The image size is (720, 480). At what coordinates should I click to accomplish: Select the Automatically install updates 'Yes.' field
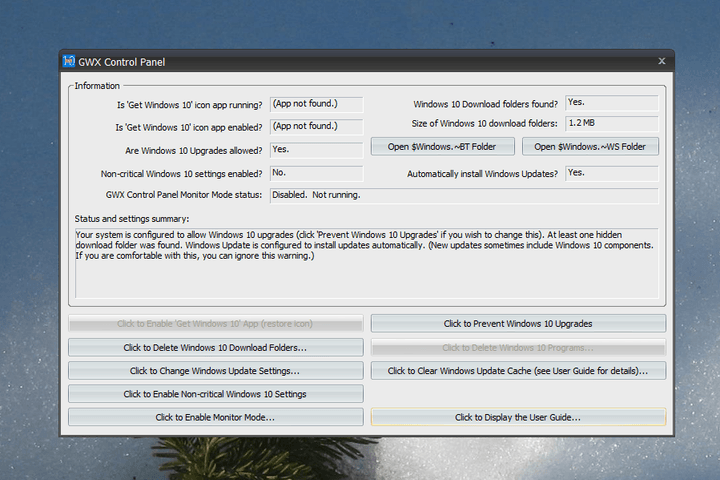coord(612,174)
